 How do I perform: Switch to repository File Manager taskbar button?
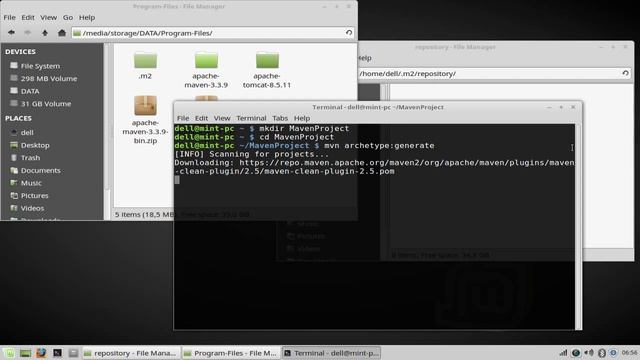(x=131, y=353)
